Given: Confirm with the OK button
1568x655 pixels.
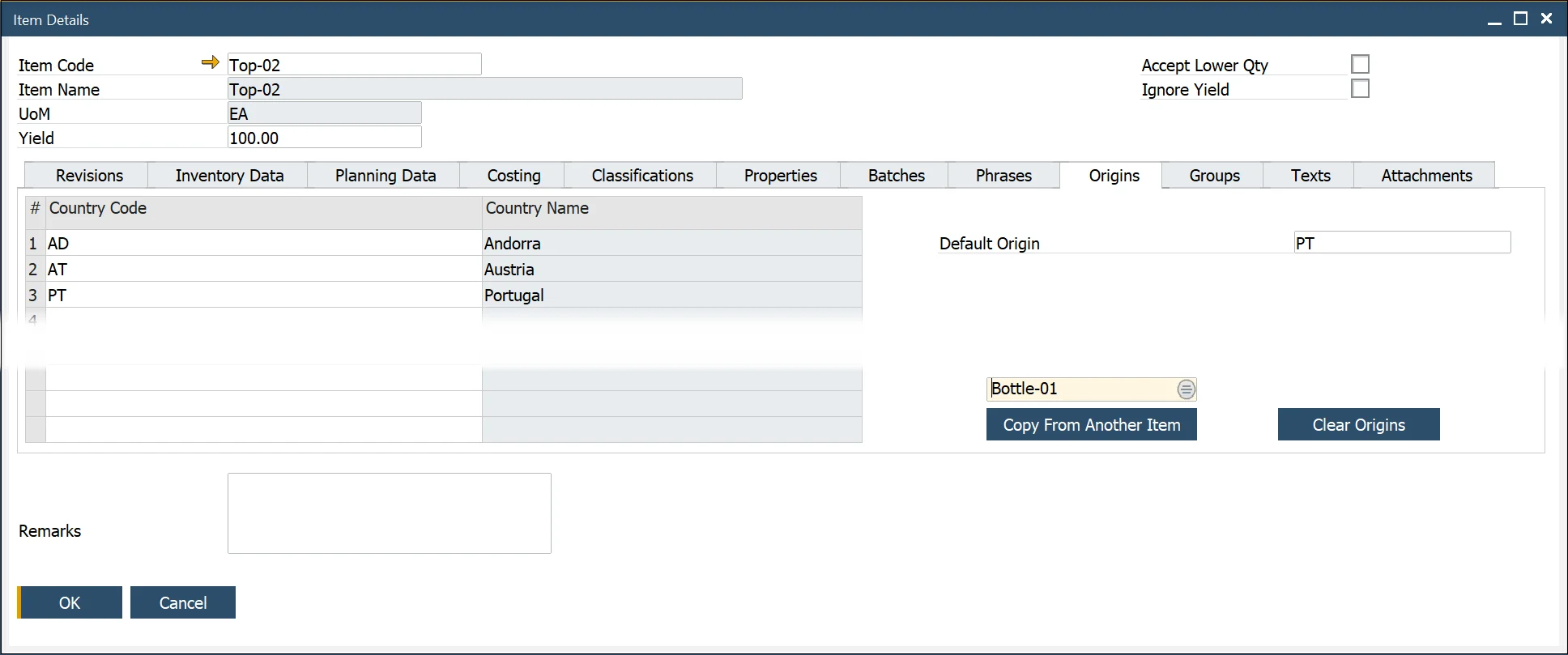Looking at the screenshot, I should point(70,603).
